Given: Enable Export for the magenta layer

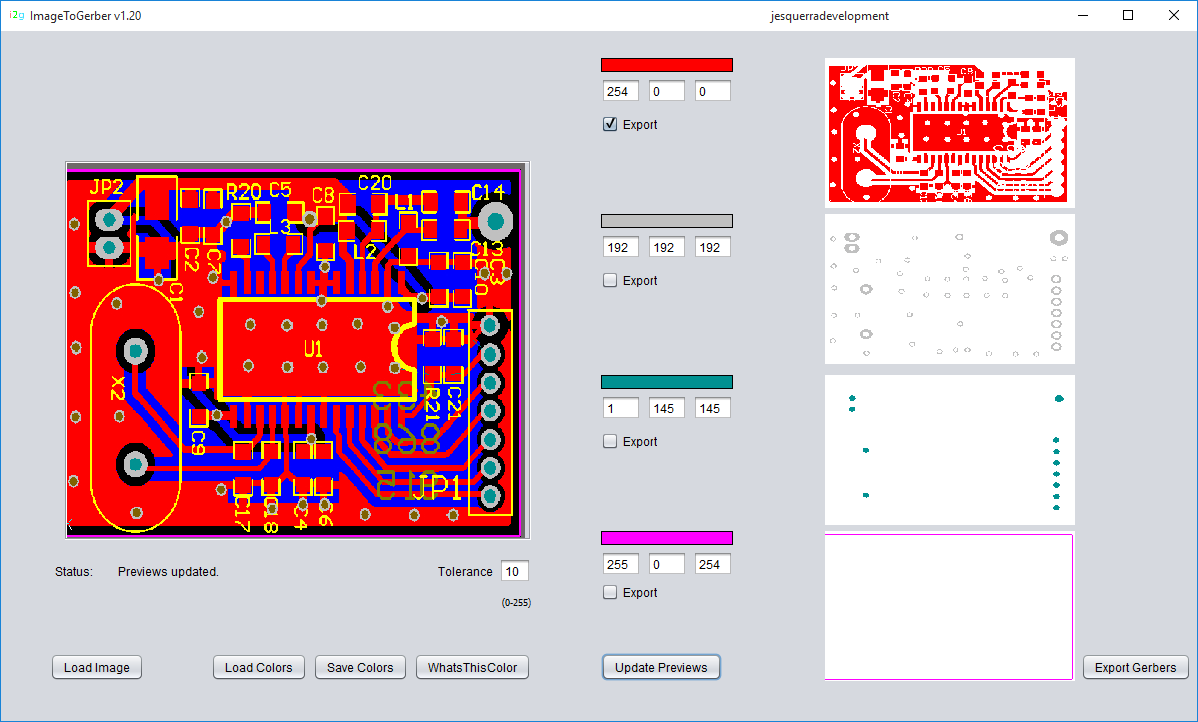Looking at the screenshot, I should (x=610, y=592).
